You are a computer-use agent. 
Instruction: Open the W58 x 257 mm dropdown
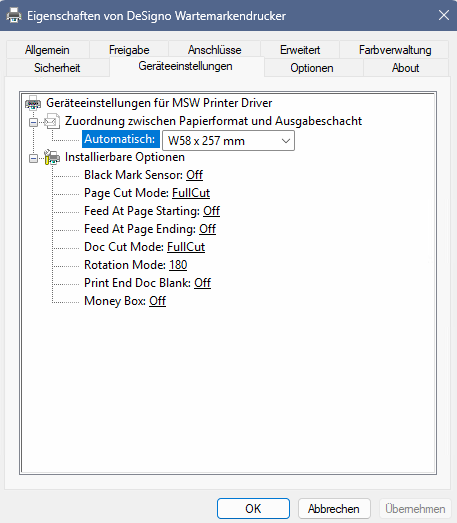pyautogui.click(x=228, y=141)
